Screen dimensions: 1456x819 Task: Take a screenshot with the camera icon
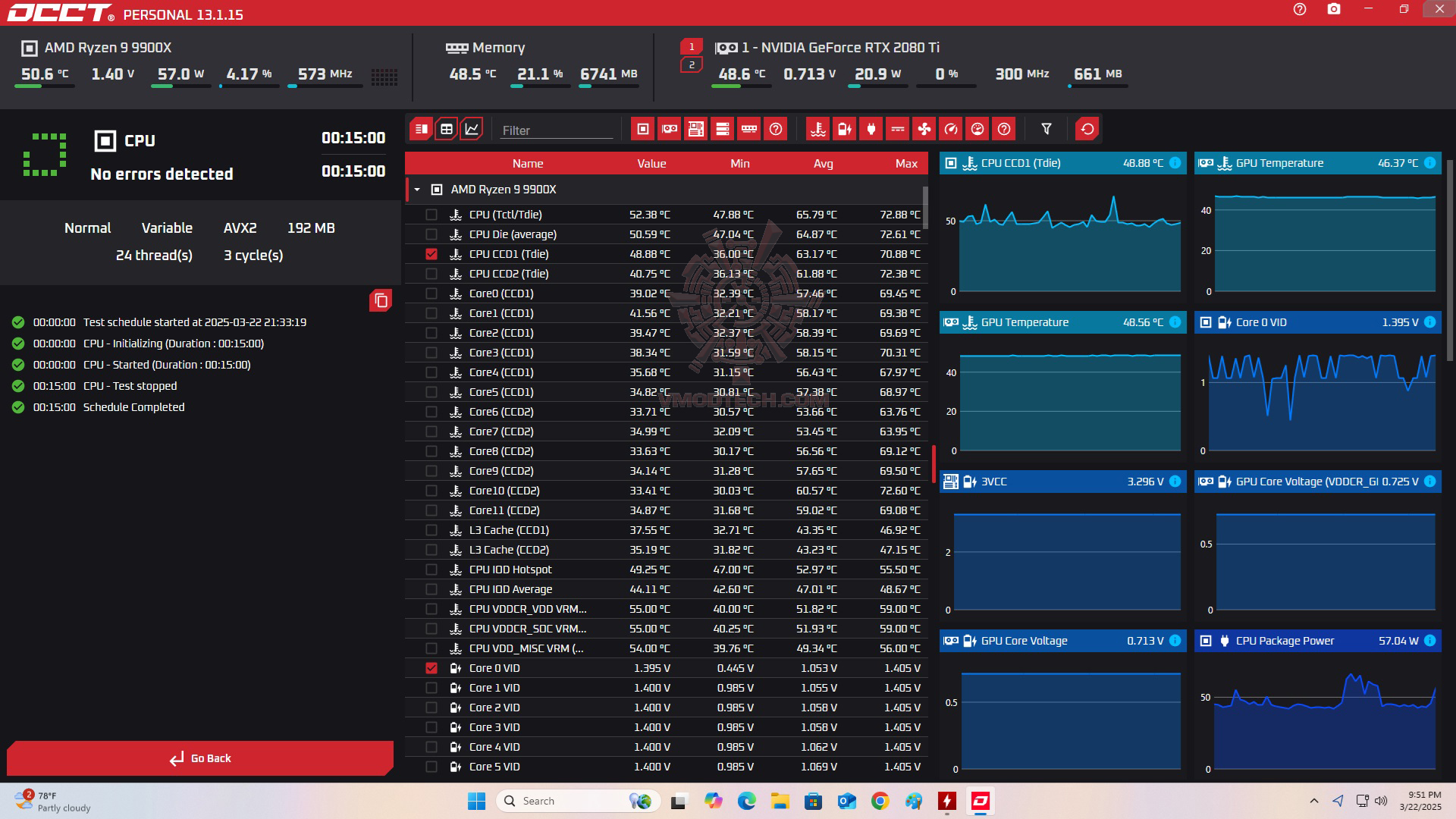(1333, 9)
